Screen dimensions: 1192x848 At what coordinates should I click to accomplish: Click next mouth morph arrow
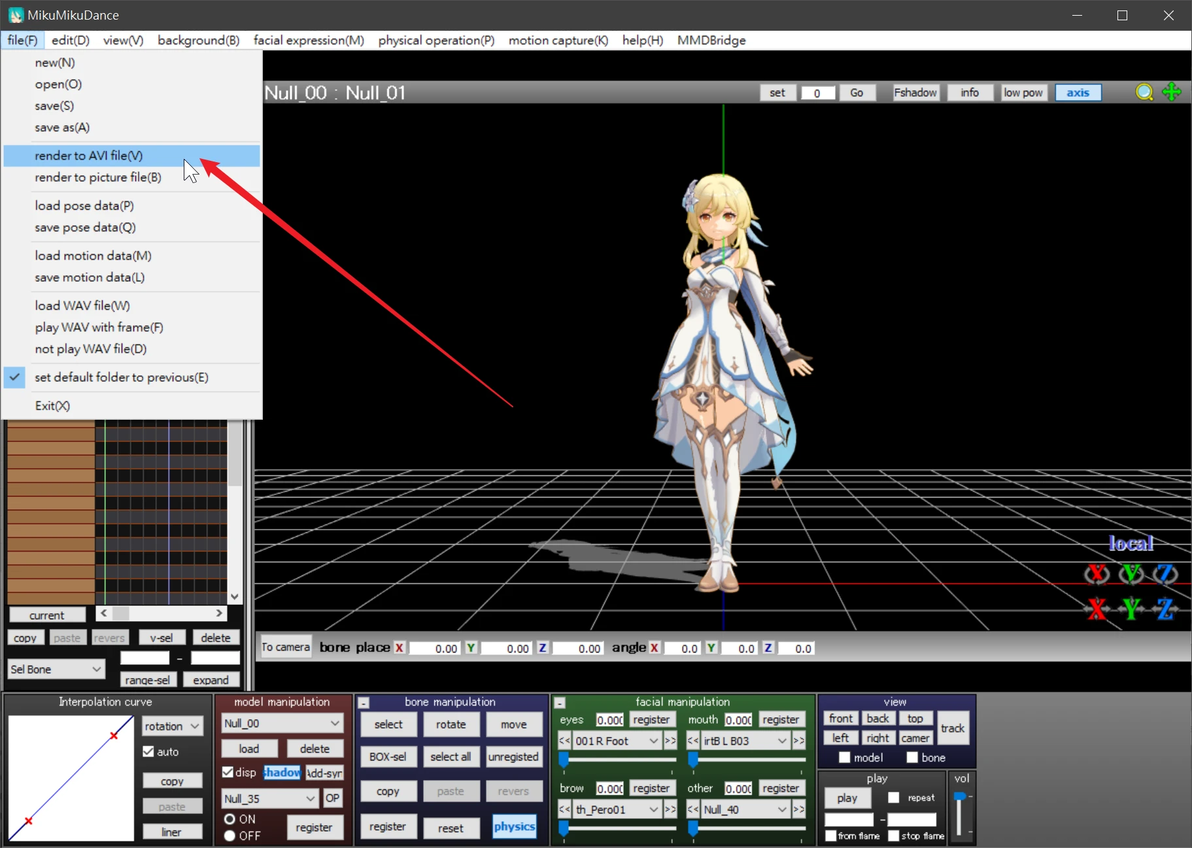[799, 741]
